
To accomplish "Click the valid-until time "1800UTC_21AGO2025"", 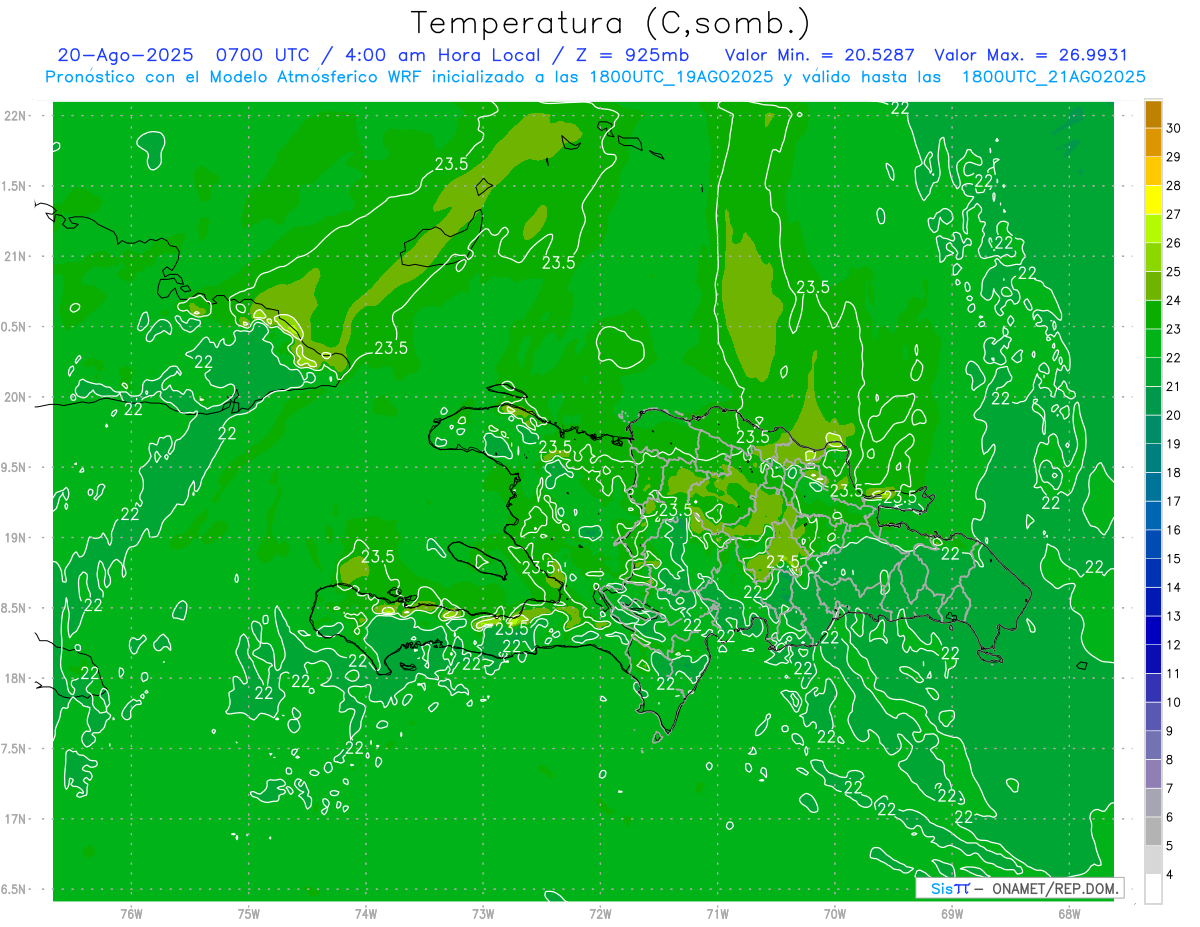I will 1053,77.
